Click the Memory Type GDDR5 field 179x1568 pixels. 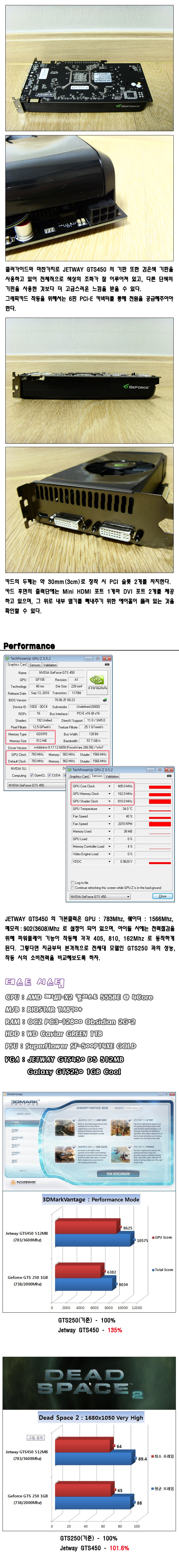[x=42, y=734]
